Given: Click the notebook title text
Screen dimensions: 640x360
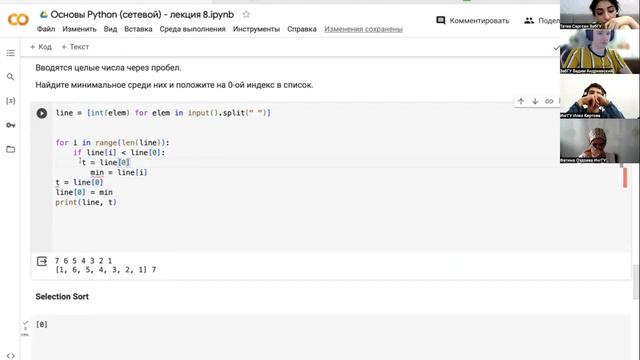Looking at the screenshot, I should click(x=142, y=15).
